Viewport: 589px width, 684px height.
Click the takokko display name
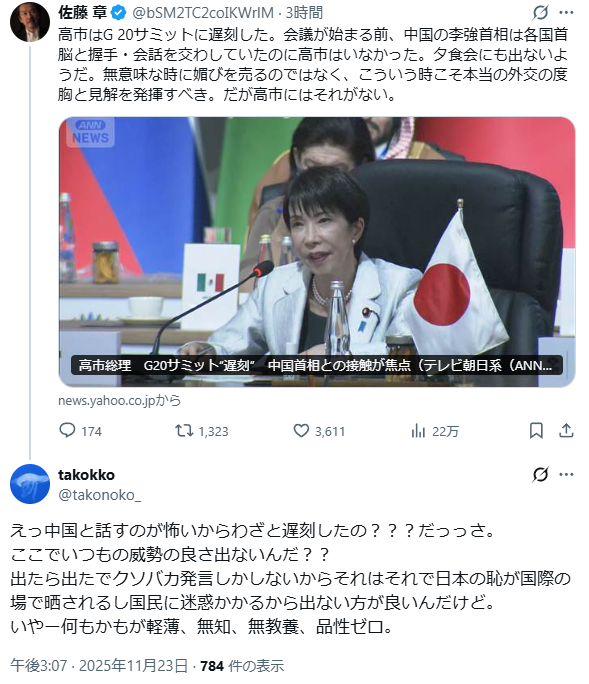(86, 475)
